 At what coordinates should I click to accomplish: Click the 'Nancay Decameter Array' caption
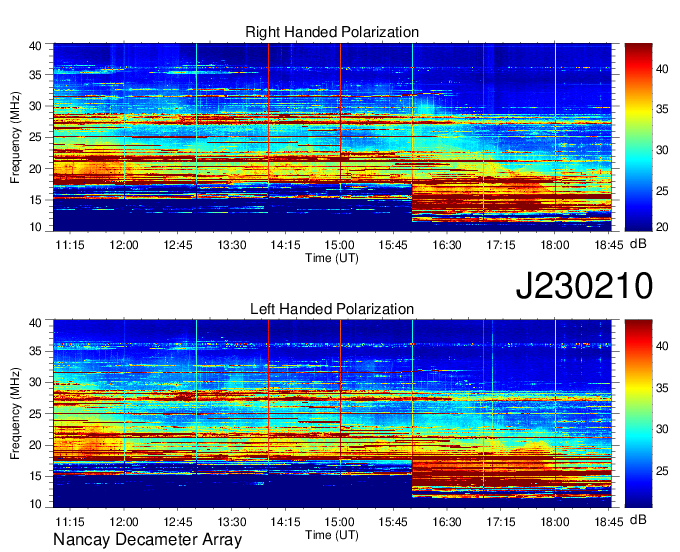(x=147, y=540)
